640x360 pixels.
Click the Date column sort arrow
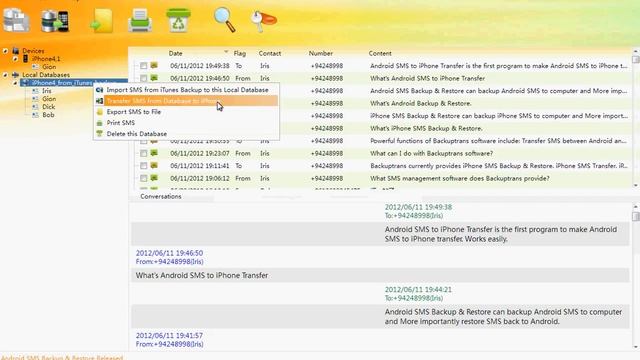tap(226, 52)
